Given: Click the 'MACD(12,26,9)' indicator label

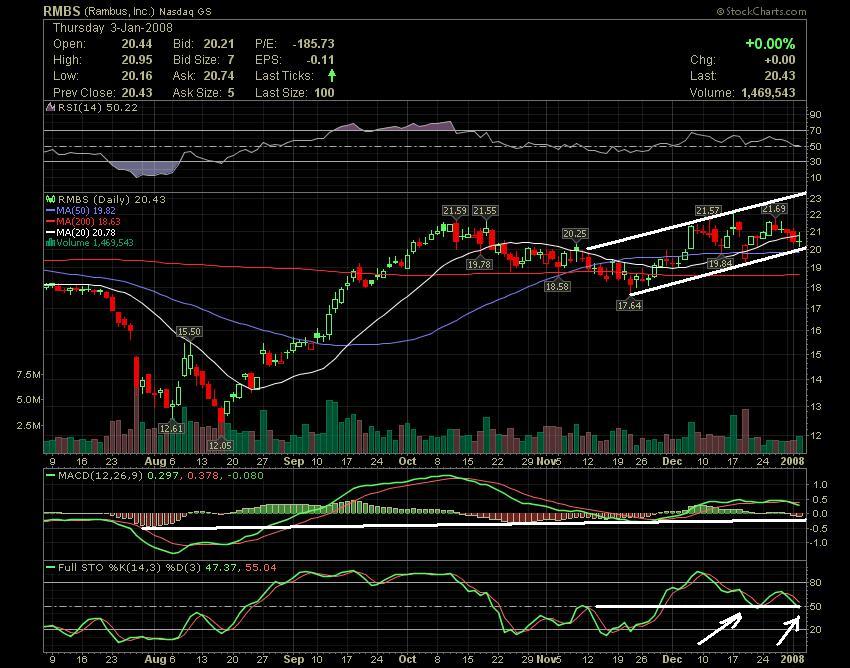Looking at the screenshot, I should tap(100, 476).
